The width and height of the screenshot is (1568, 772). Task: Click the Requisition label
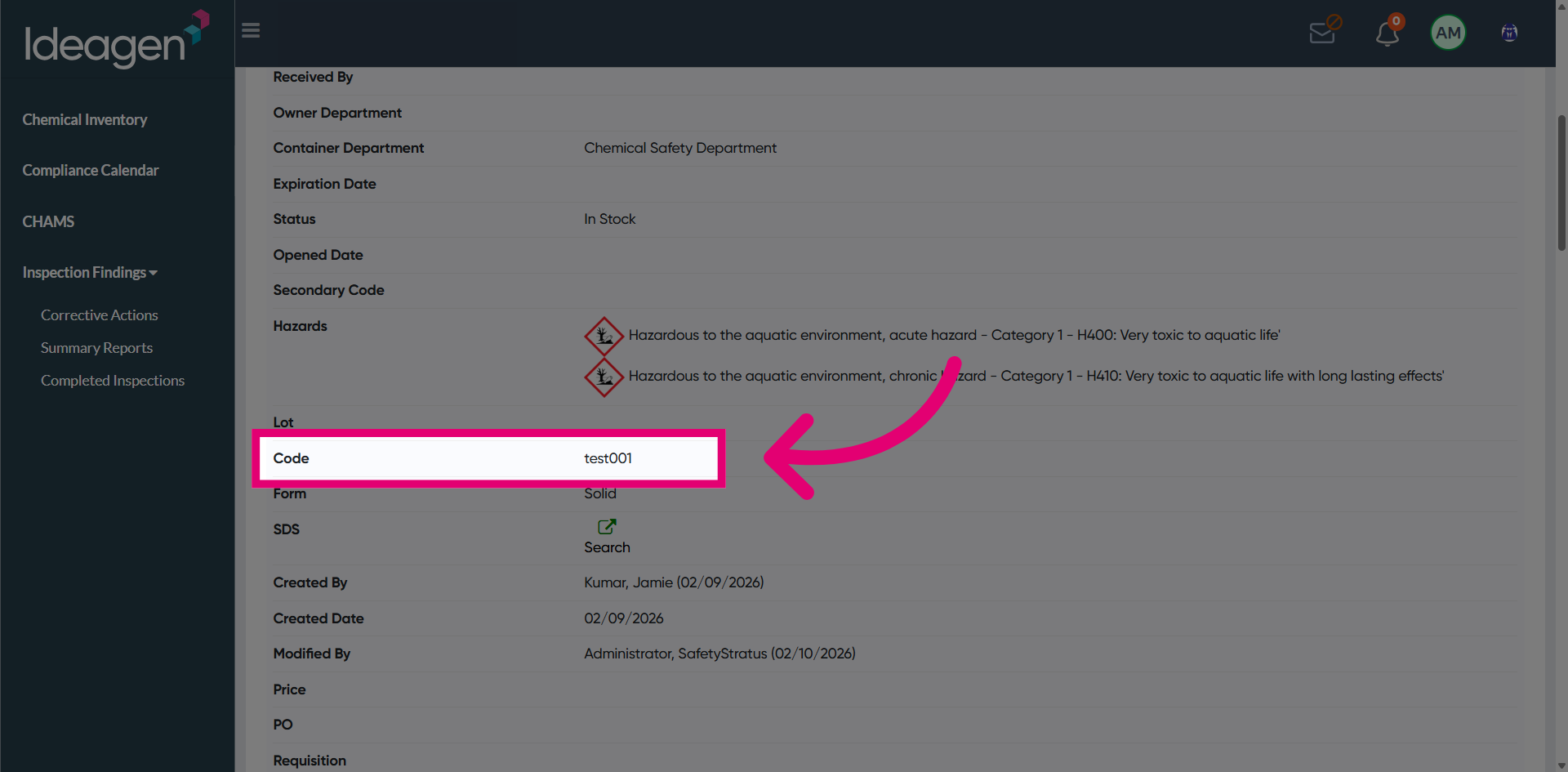pos(310,761)
